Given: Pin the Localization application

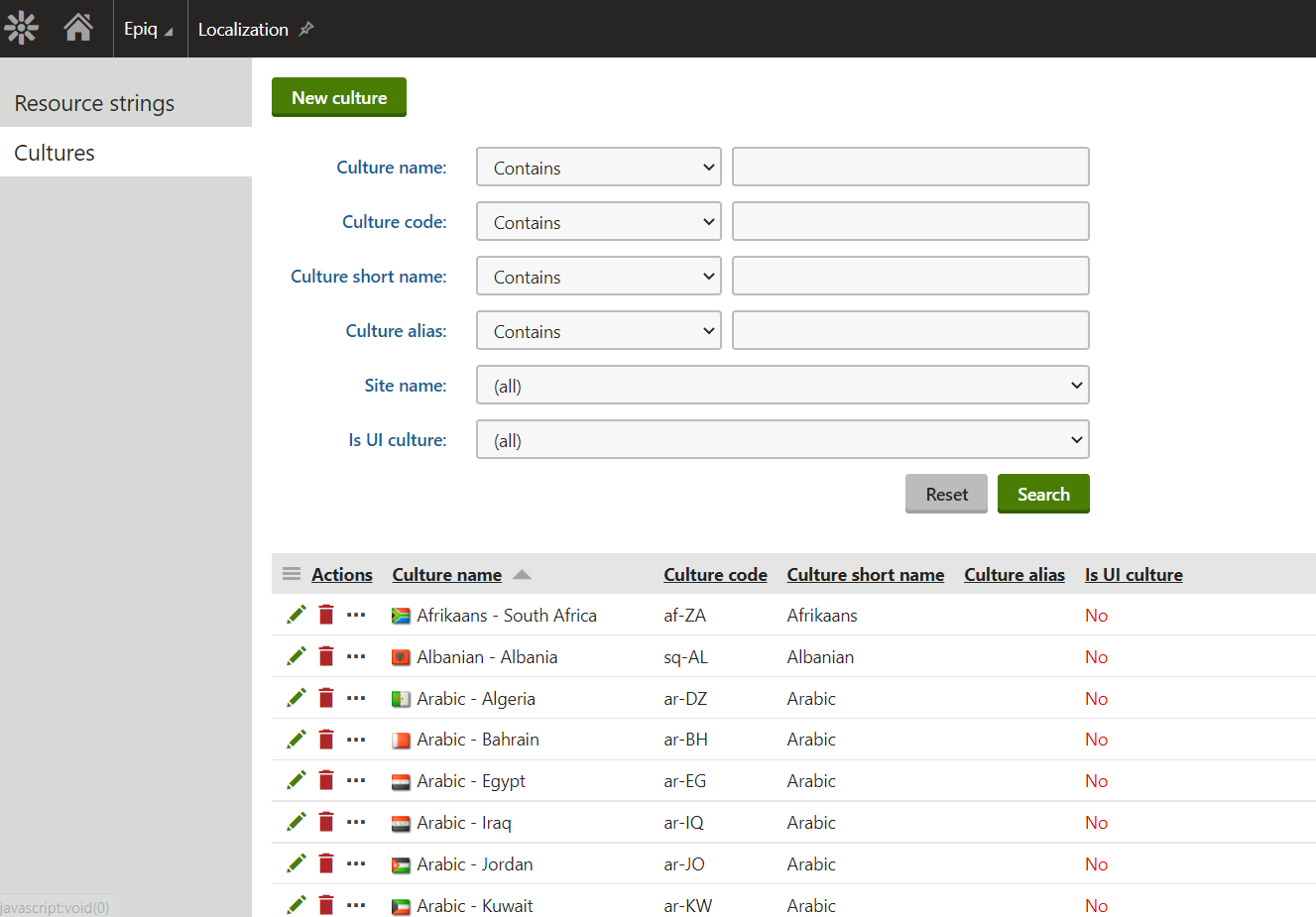Looking at the screenshot, I should pos(306,29).
